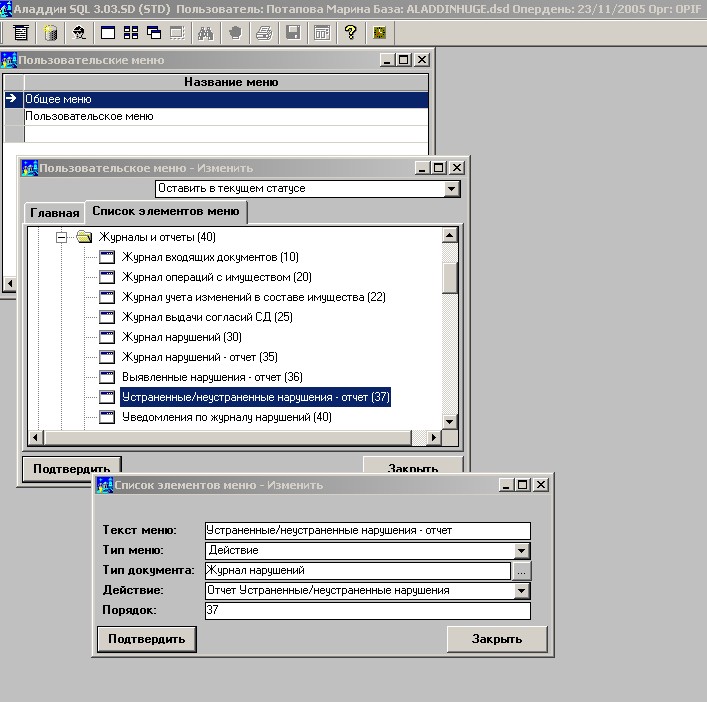The width and height of the screenshot is (707, 702).
Task: Click left scroll arrow in Пользовательские меню window
Action: [10, 284]
